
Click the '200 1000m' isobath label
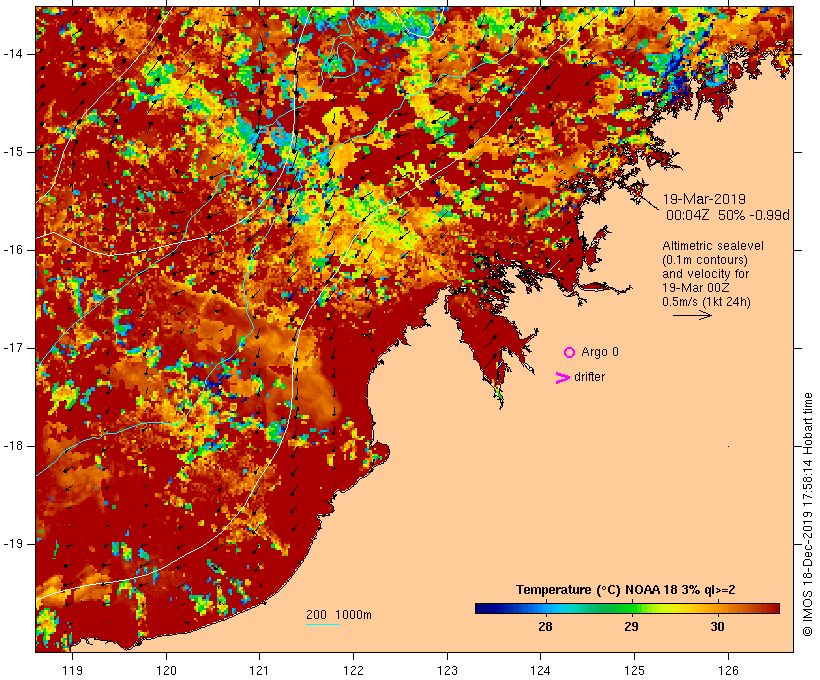(339, 615)
